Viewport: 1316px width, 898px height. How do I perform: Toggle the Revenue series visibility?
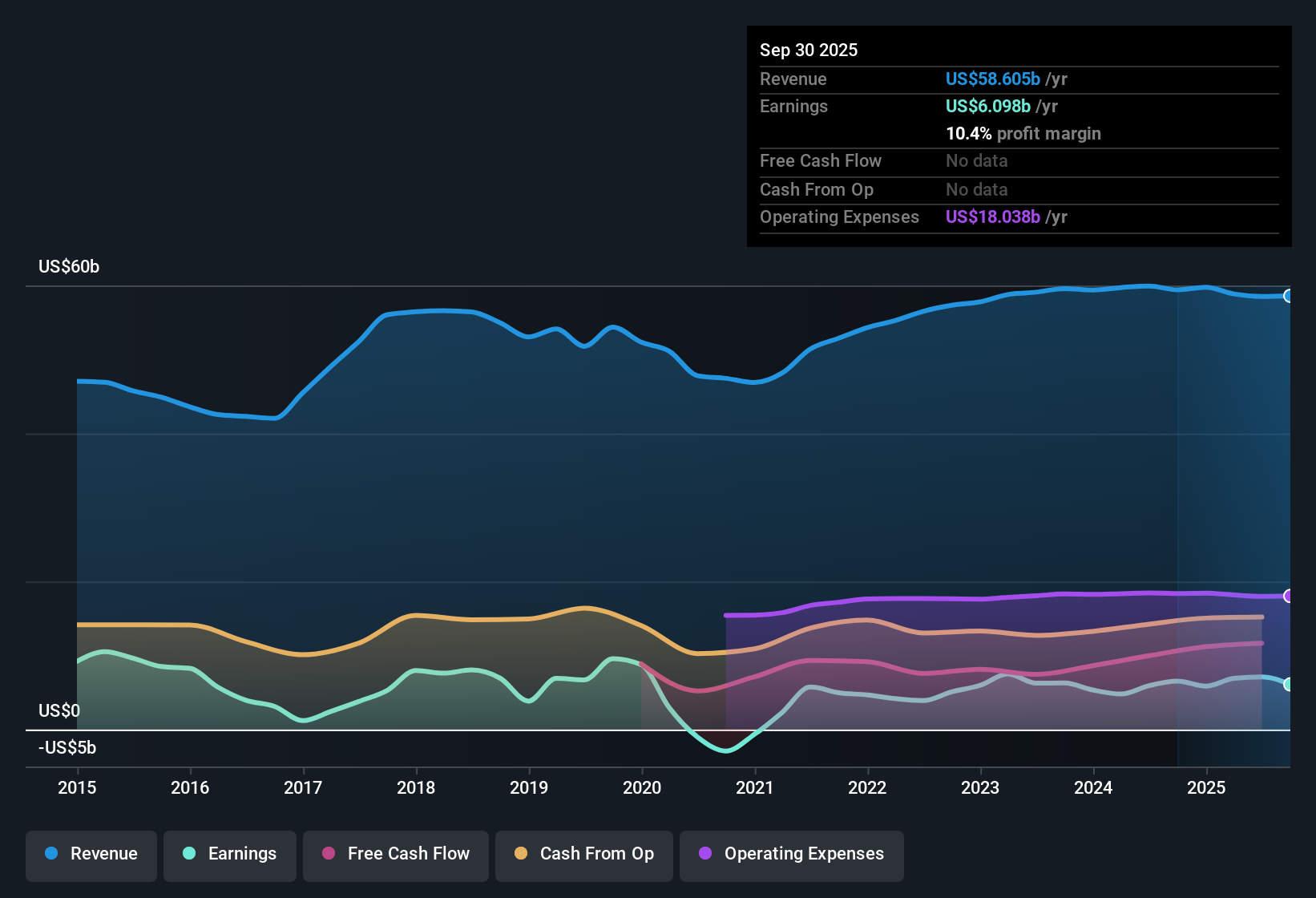(x=91, y=855)
